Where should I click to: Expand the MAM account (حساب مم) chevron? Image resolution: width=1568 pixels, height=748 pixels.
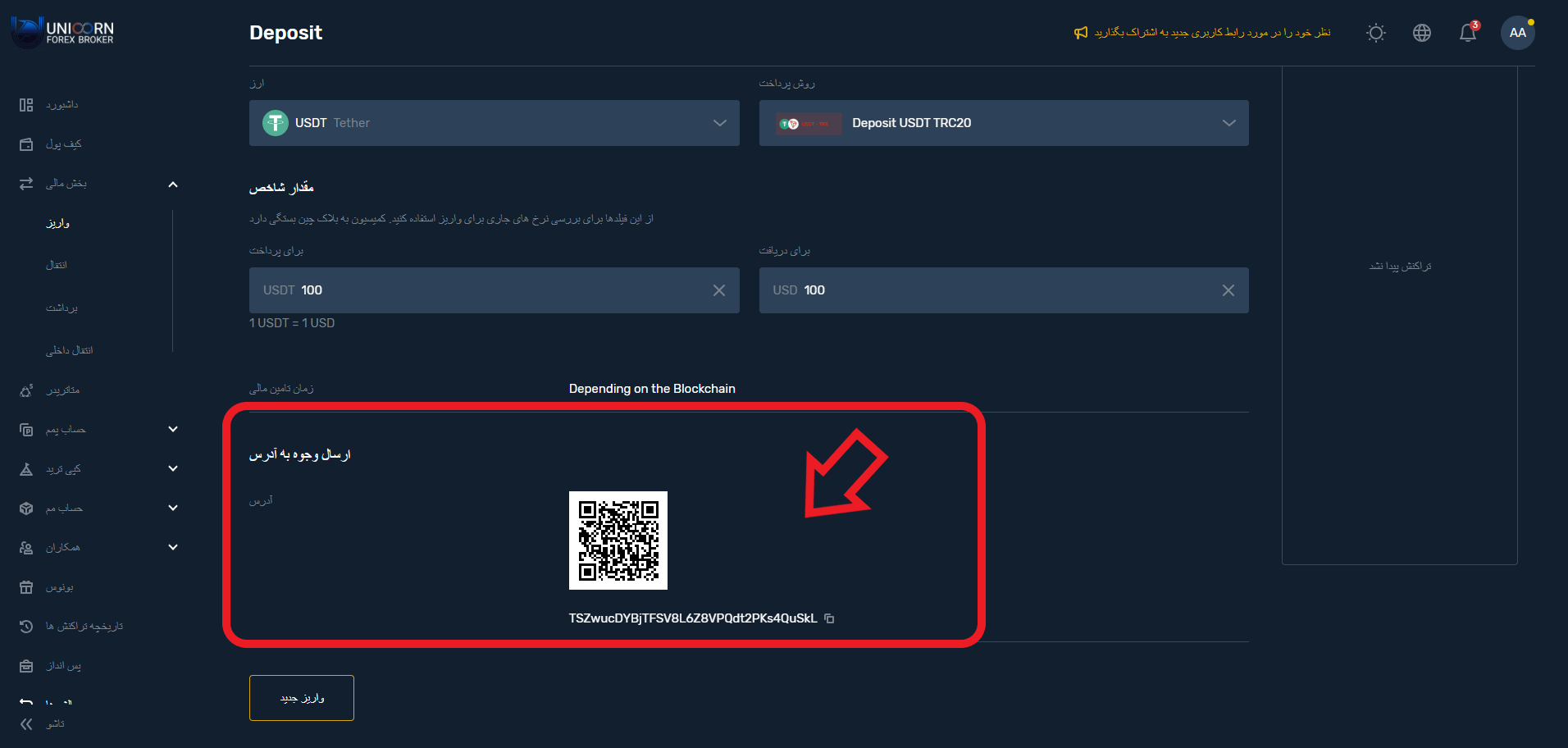tap(173, 508)
